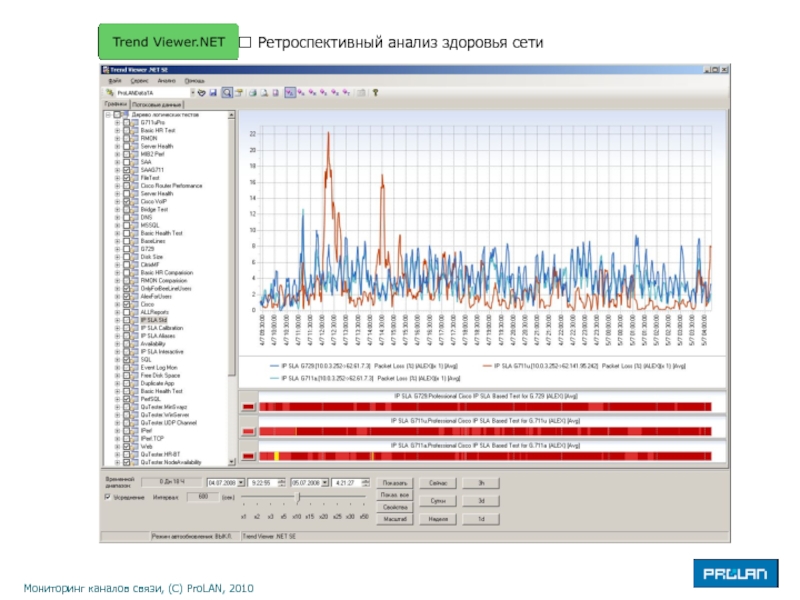Viewport: 800px width, 600px height.
Task: Click the red marker beside IP SLA G729 bar
Action: pos(248,406)
